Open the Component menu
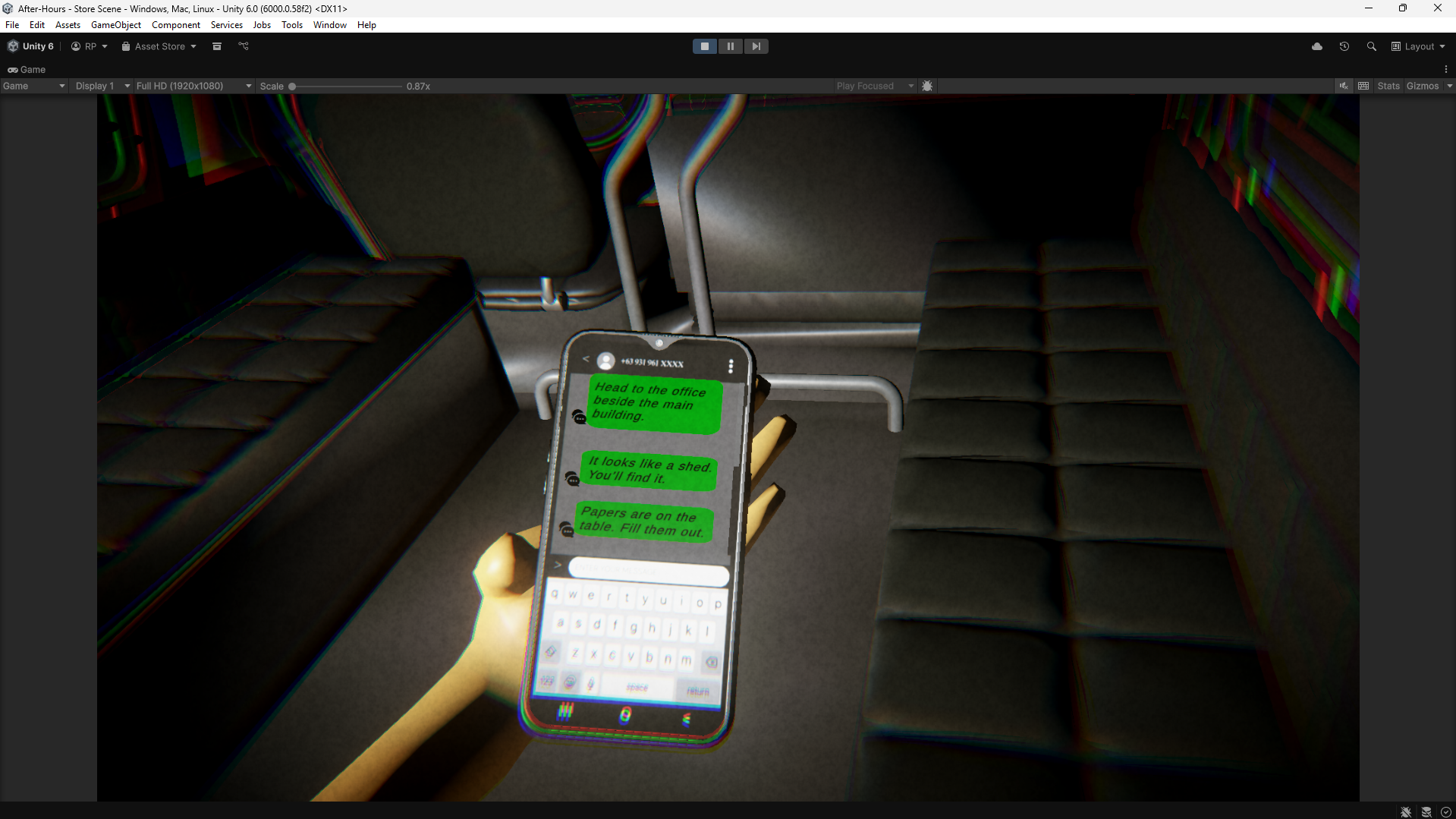Image resolution: width=1456 pixels, height=819 pixels. 176,25
